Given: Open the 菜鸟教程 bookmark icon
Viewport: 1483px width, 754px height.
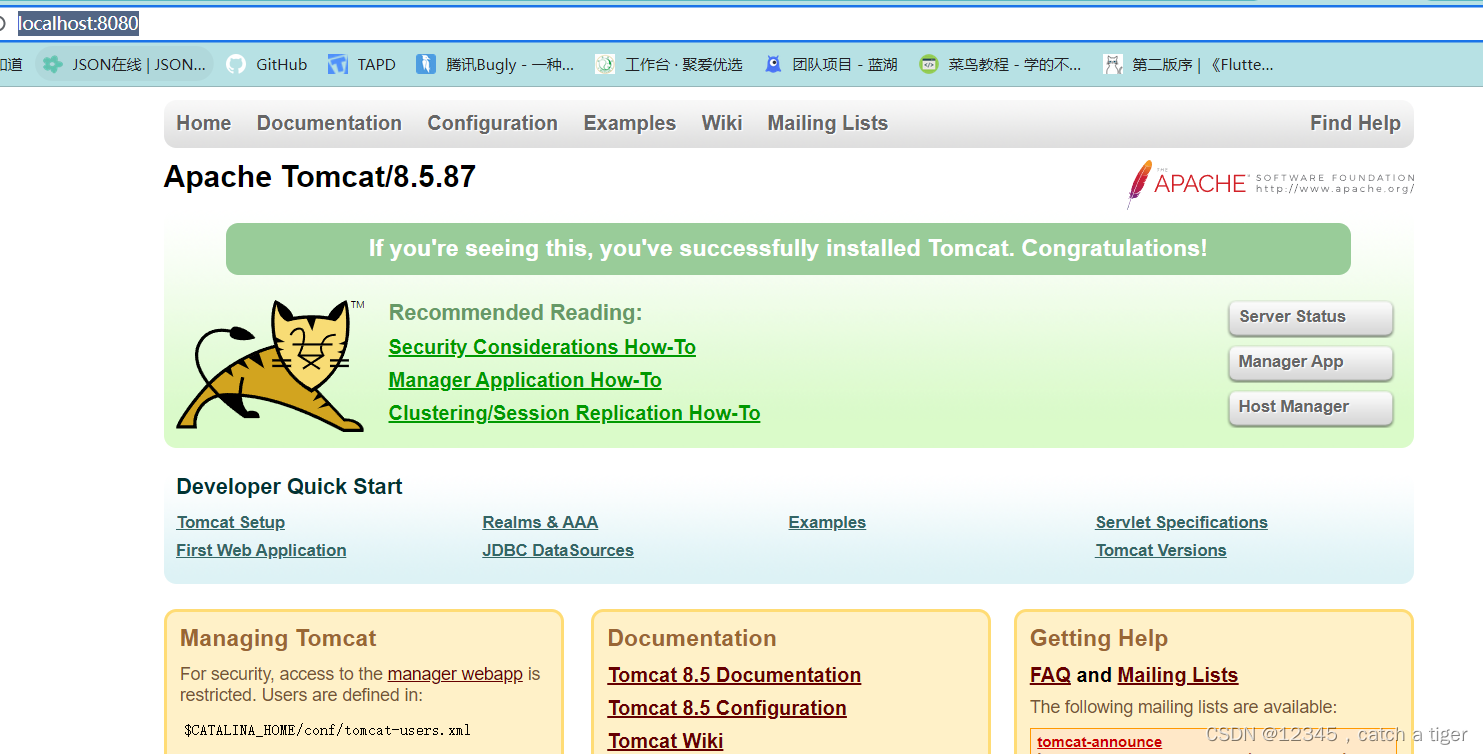Looking at the screenshot, I should click(x=929, y=64).
